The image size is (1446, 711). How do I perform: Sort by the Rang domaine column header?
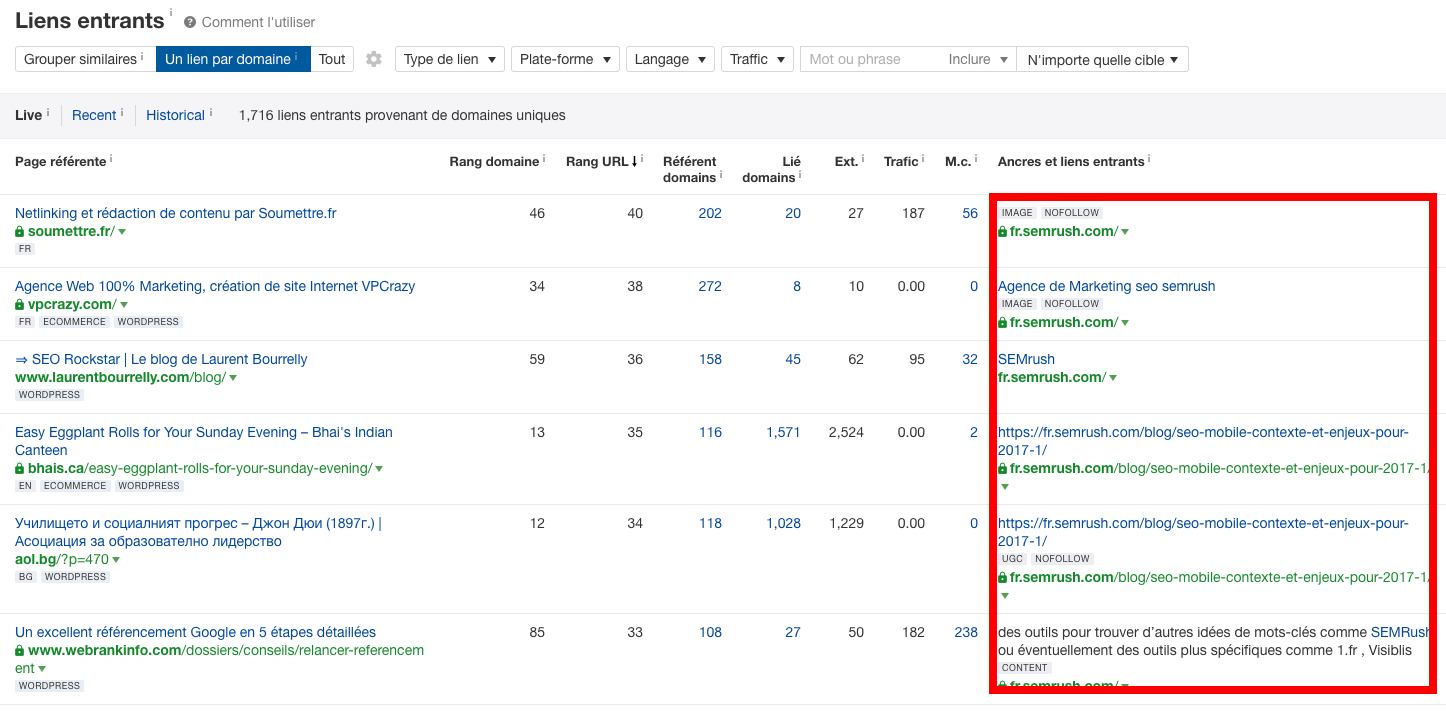(x=494, y=162)
